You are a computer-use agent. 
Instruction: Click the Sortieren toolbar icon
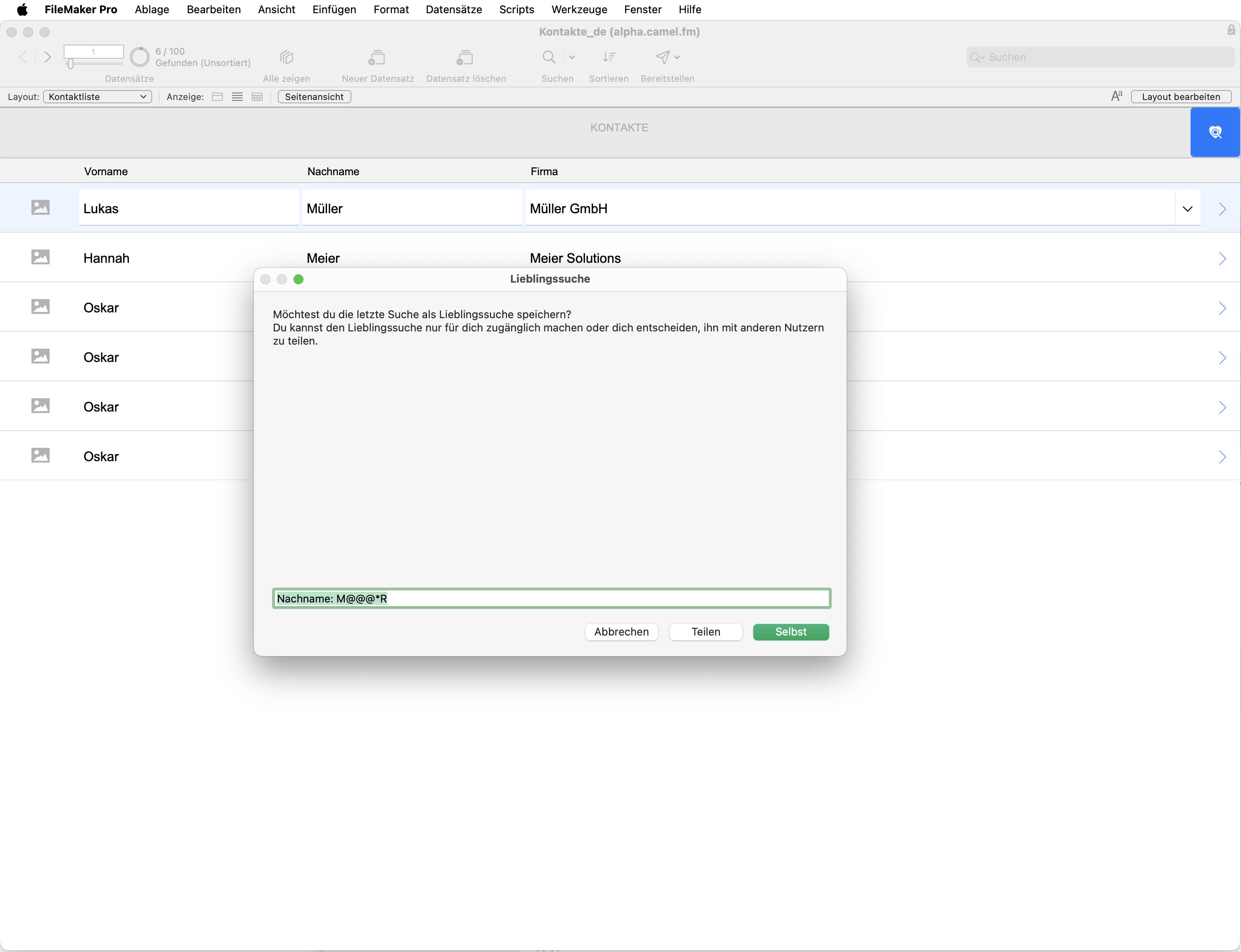609,57
